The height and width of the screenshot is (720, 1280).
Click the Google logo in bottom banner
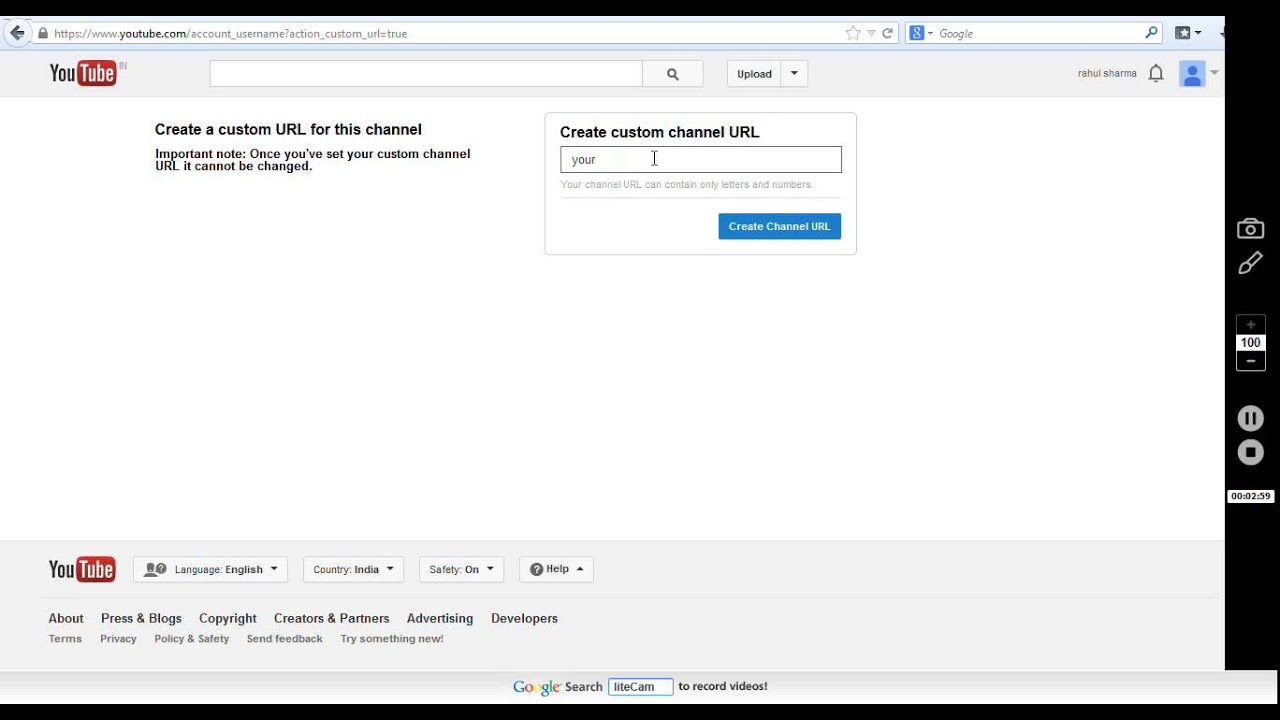point(536,687)
